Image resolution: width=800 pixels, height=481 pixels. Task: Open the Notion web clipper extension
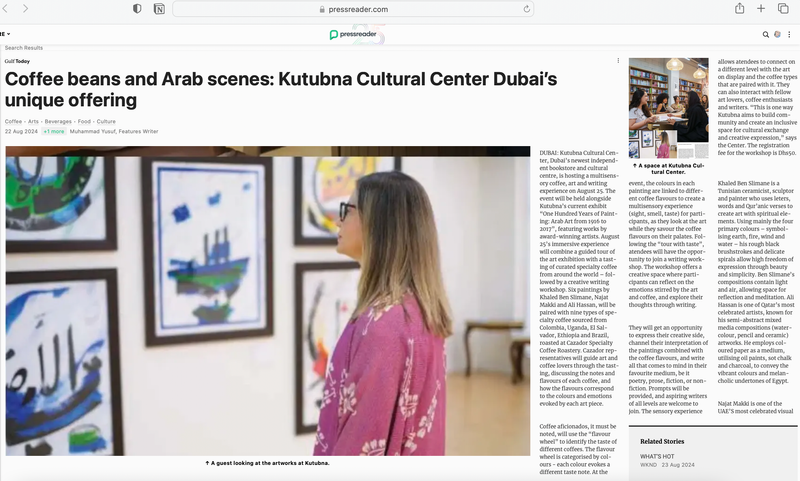[x=159, y=9]
